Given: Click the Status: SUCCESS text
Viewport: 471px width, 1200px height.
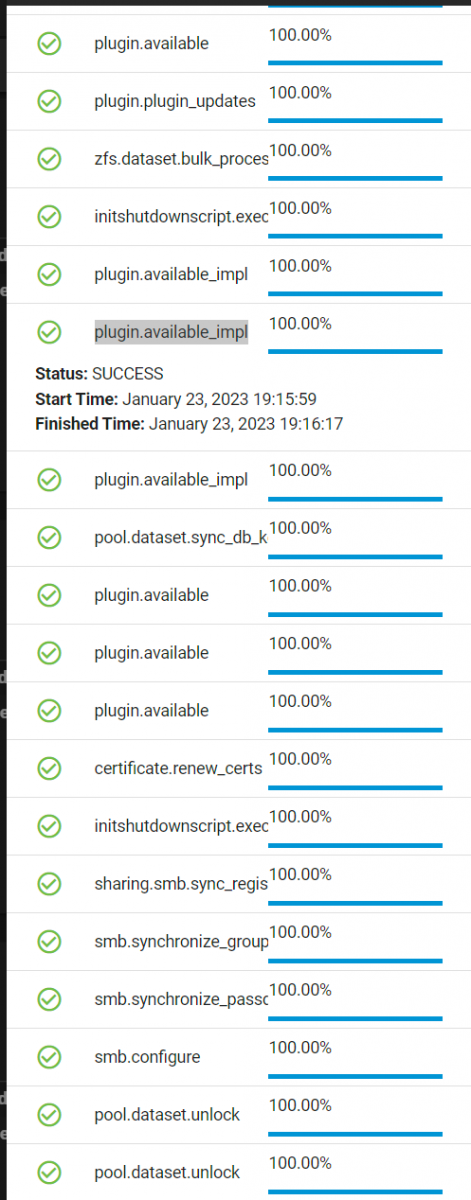Looking at the screenshot, I should [99, 373].
